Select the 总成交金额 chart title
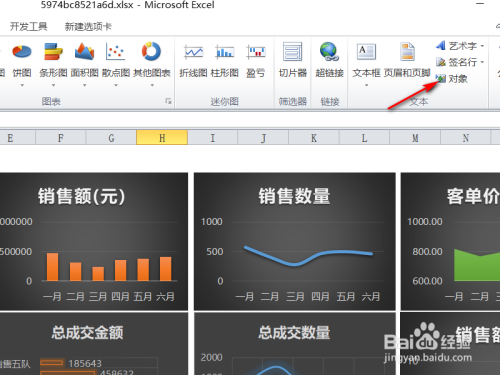 click(x=87, y=333)
